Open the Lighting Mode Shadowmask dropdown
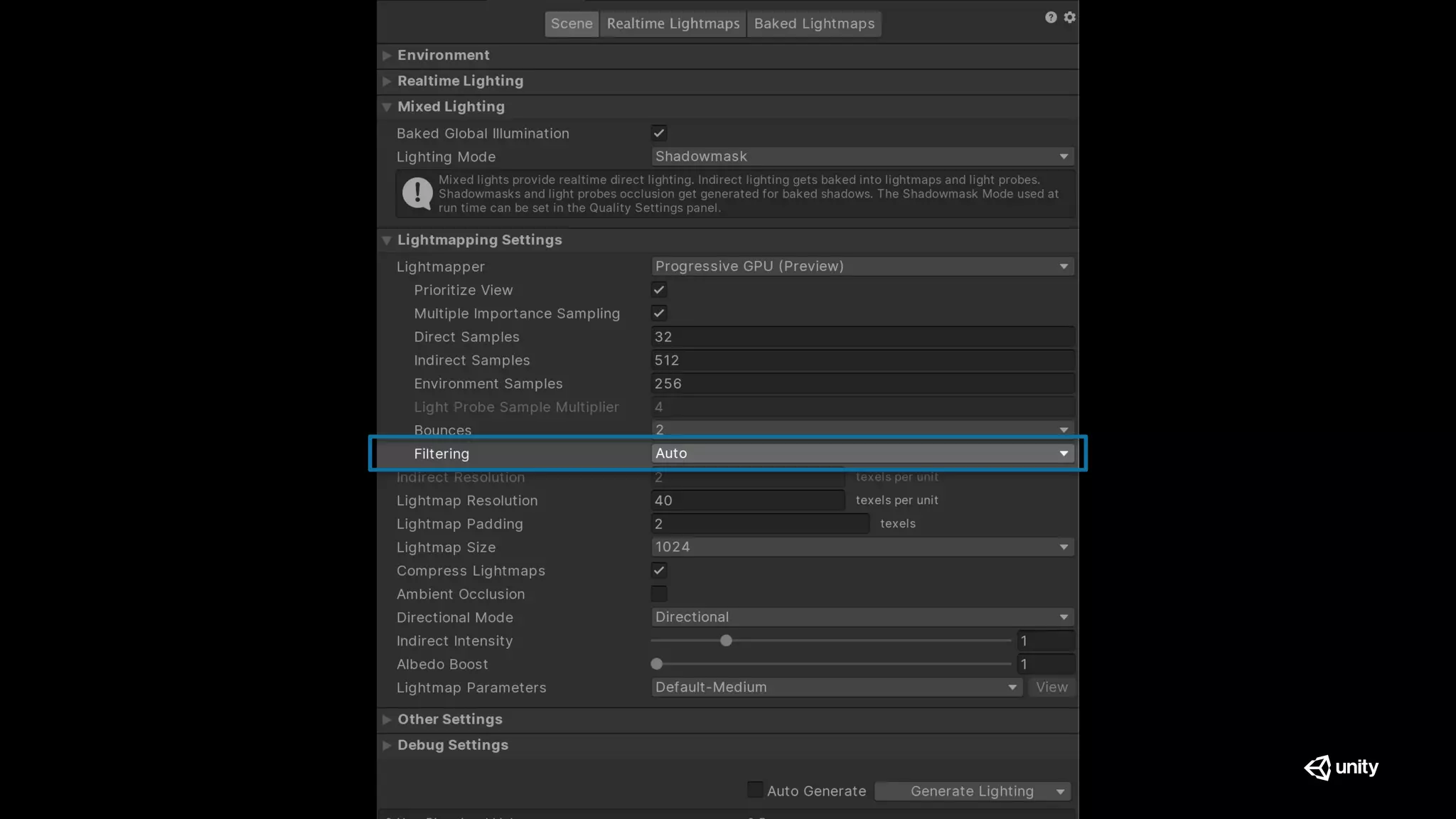The image size is (1456, 819). pos(862,156)
